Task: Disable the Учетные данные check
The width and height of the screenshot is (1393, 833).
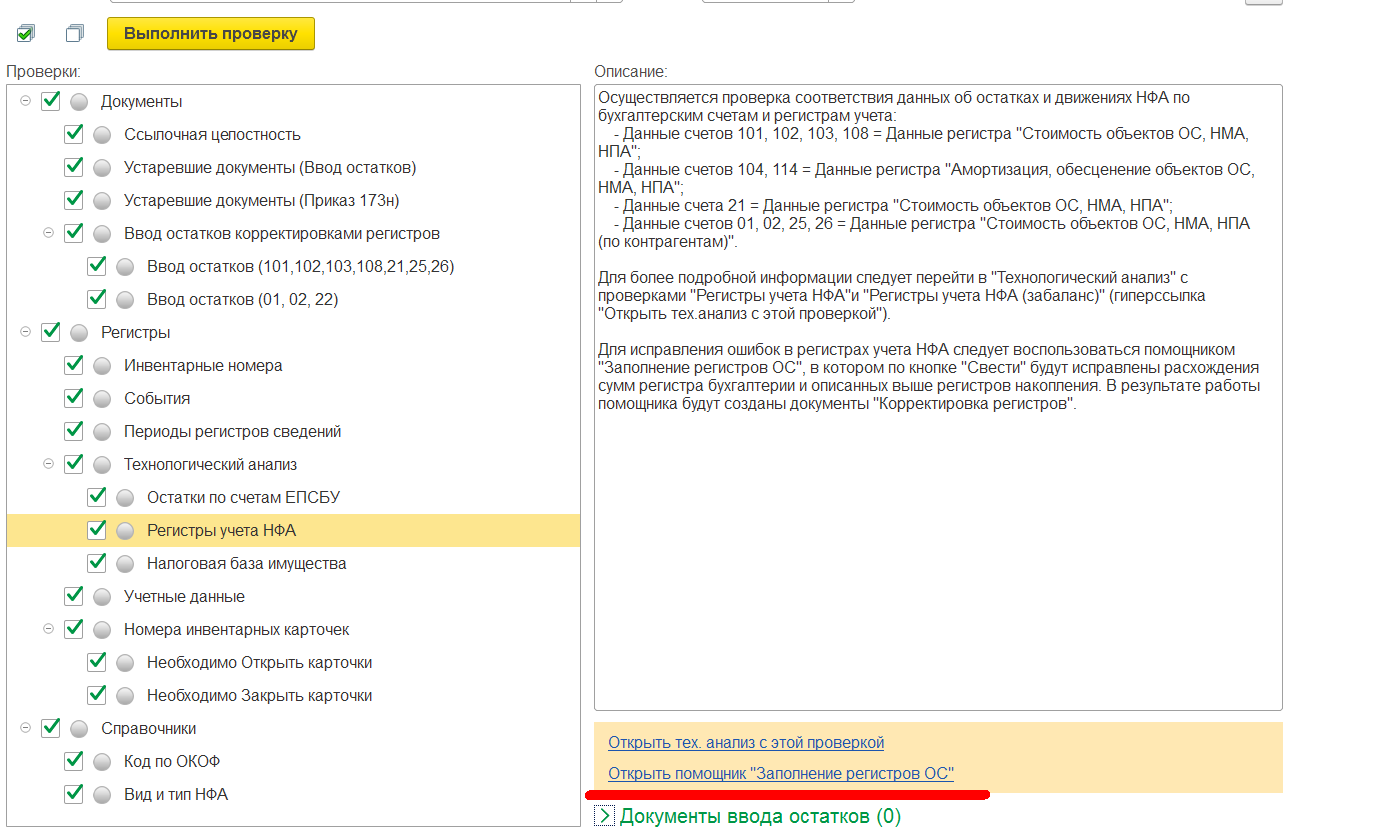Action: click(x=73, y=596)
